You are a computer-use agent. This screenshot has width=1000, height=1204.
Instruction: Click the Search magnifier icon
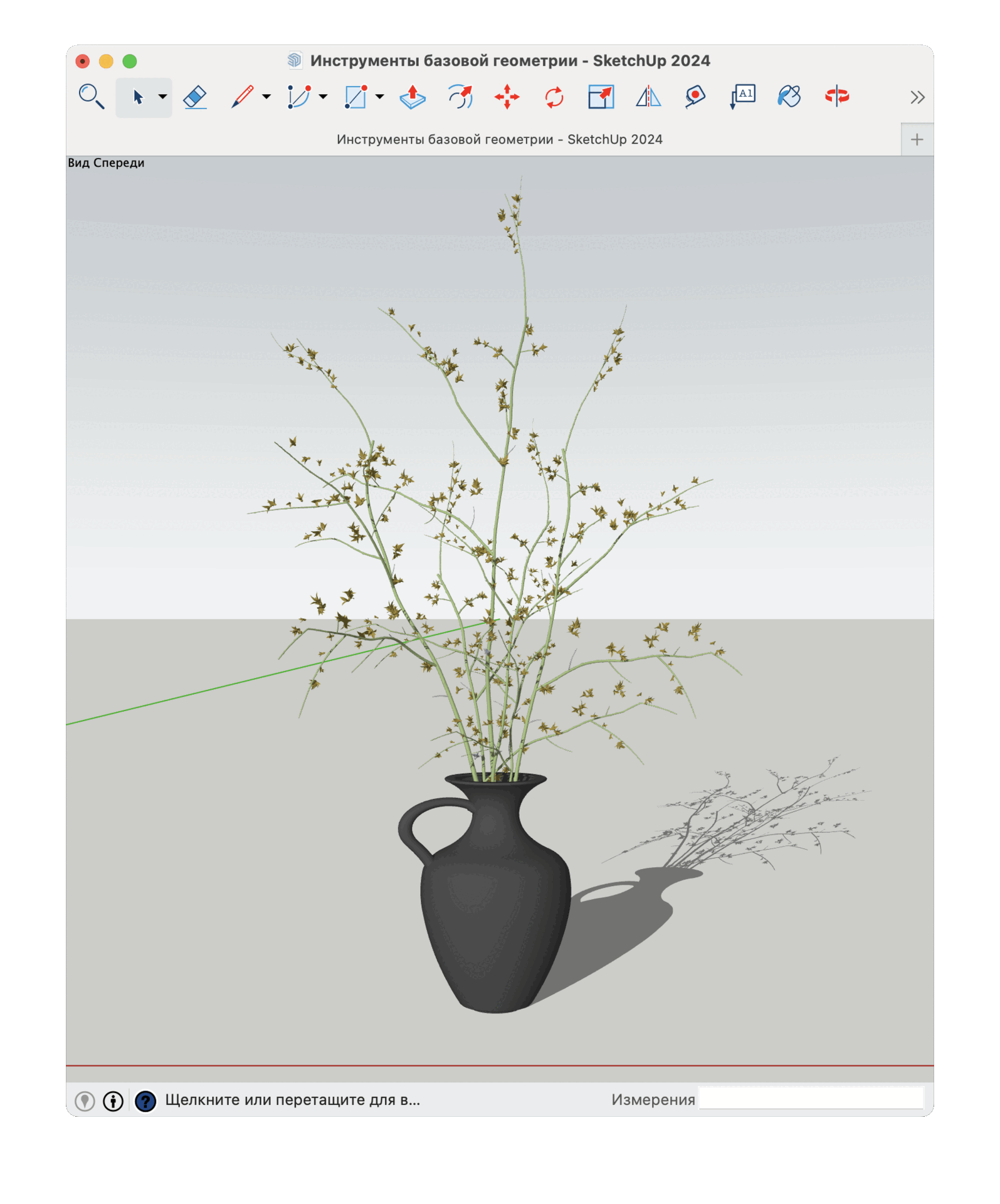(x=92, y=97)
